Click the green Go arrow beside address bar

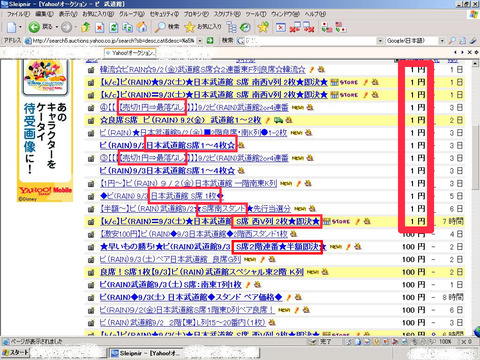tap(210, 41)
